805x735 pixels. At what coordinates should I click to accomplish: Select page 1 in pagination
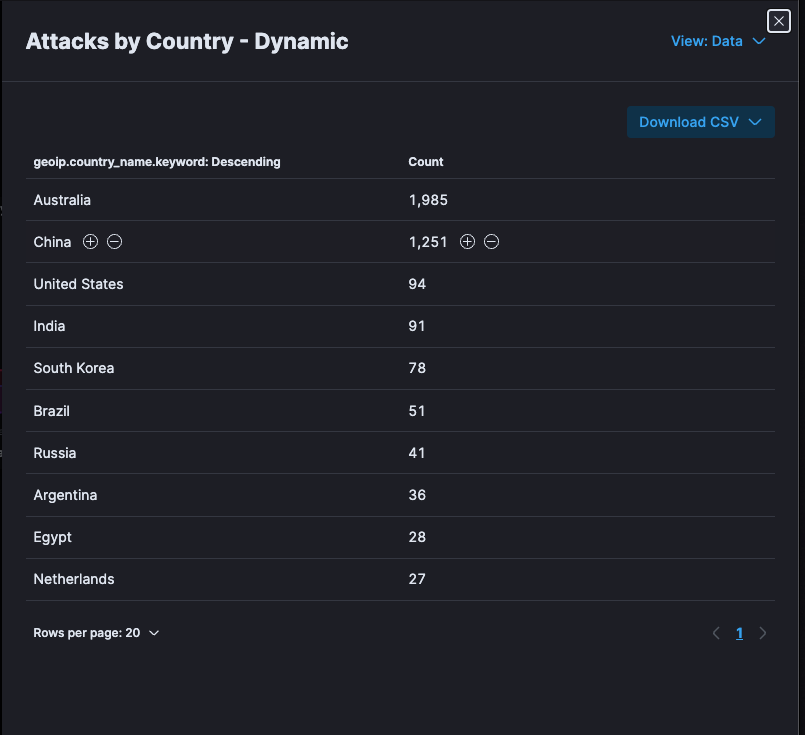pyautogui.click(x=739, y=632)
